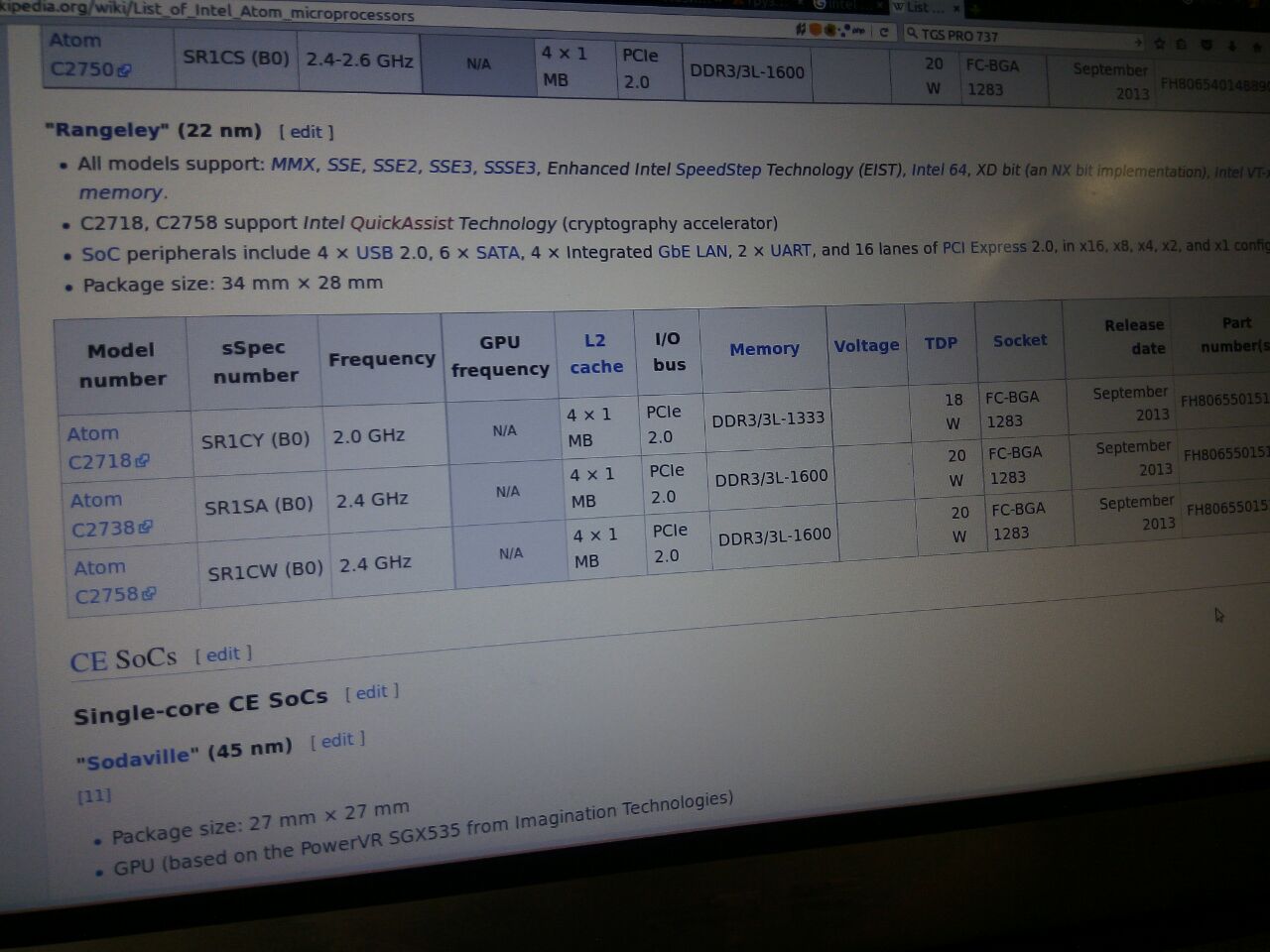Follow the USB link

pos(374,253)
